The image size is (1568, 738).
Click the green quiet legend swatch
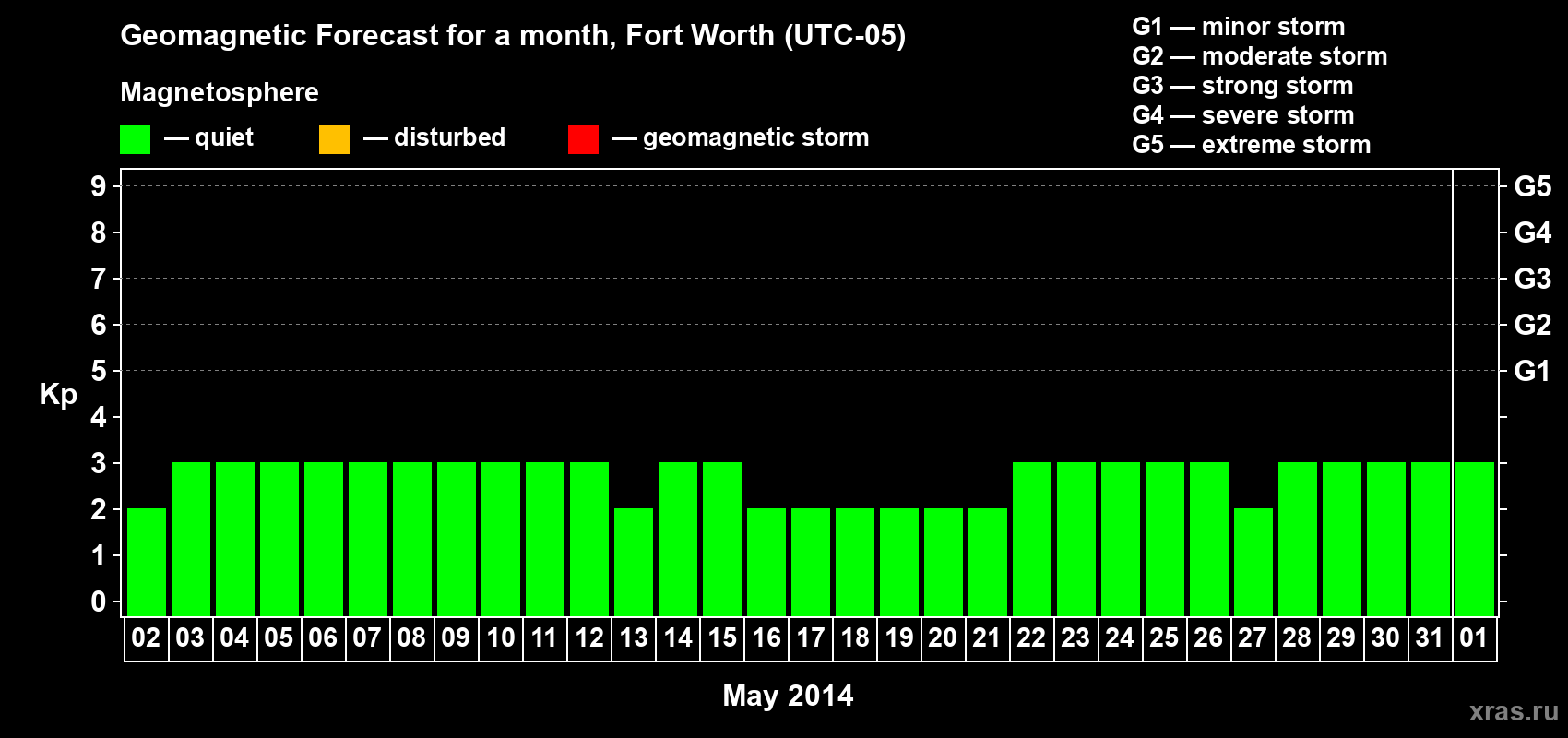pyautogui.click(x=135, y=139)
